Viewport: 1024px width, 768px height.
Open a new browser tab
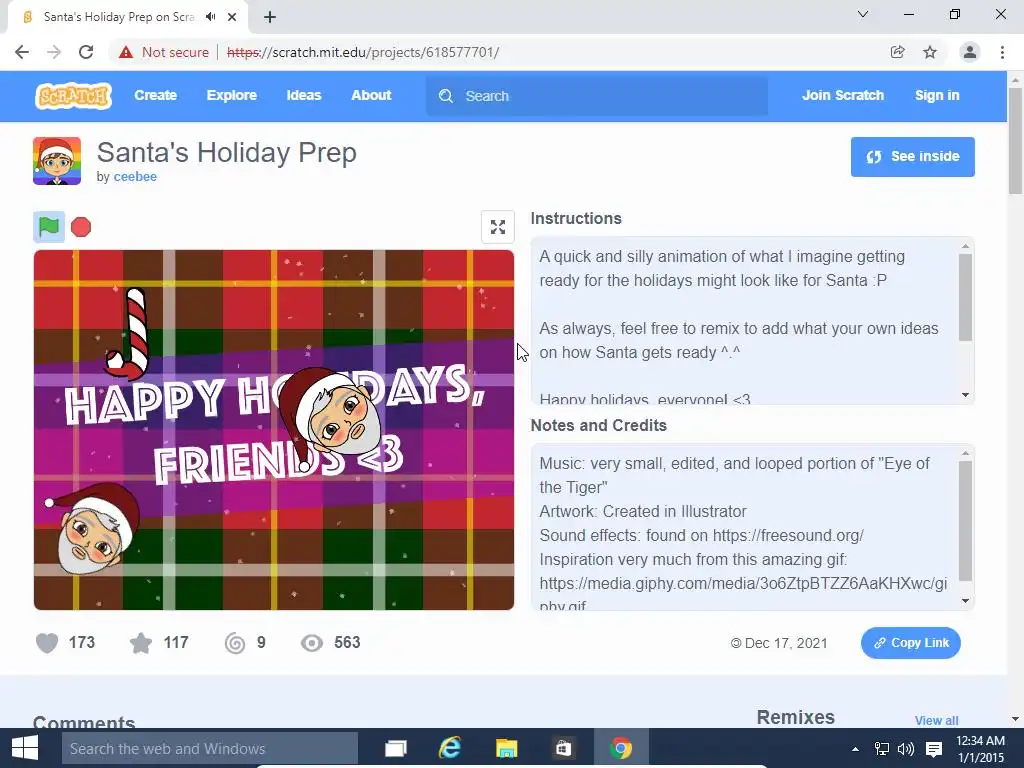tap(270, 17)
